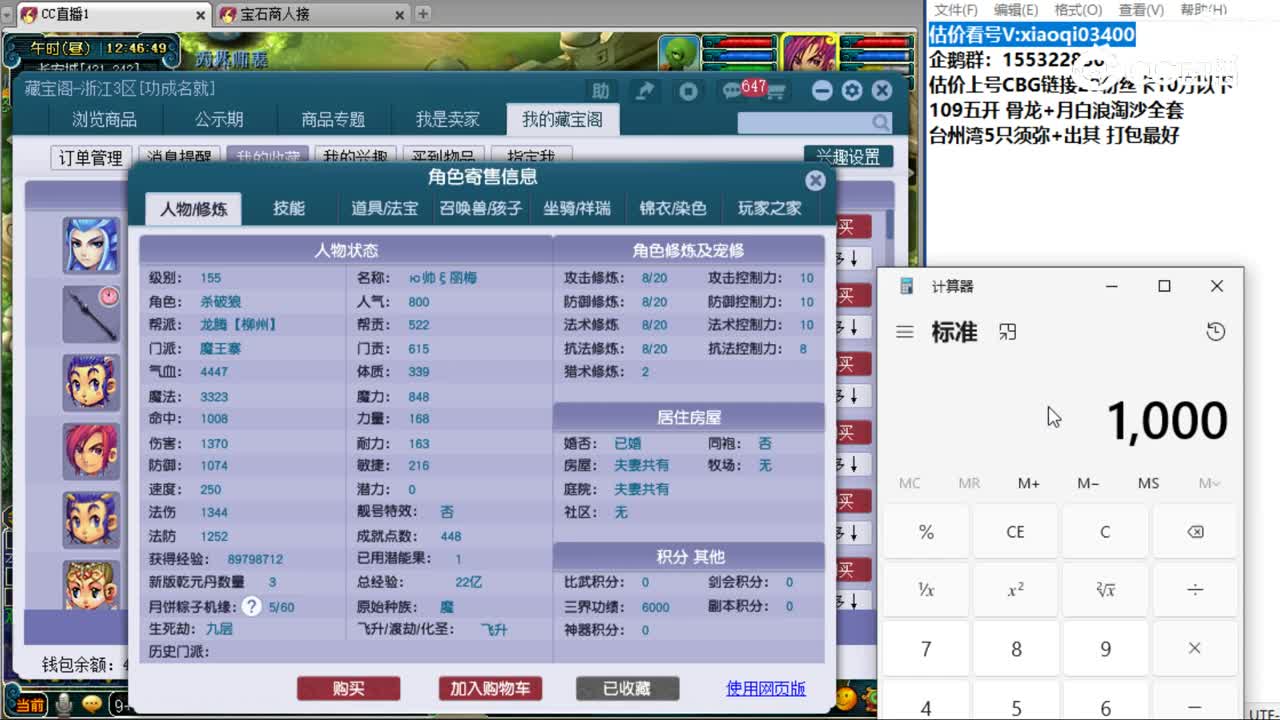Open the 助 help icon on Cangbaoge toolbar
Screen dimensions: 1280x720
[x=600, y=89]
